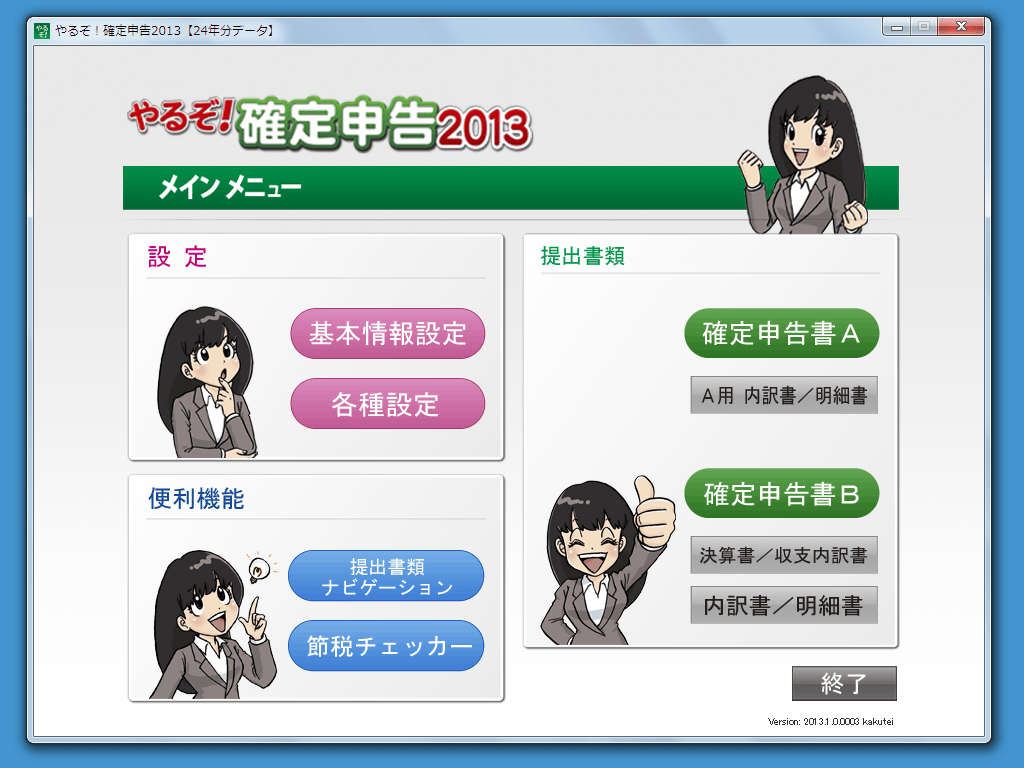
Task: Open 基本情報設定 basic info settings
Action: (x=387, y=334)
